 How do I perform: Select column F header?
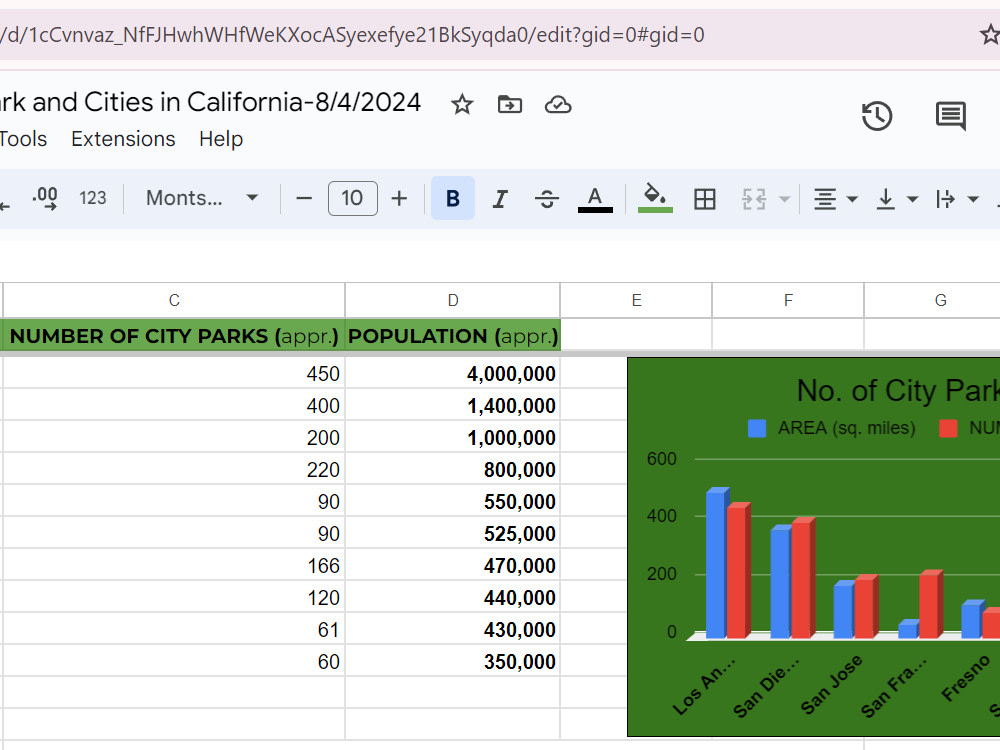788,300
